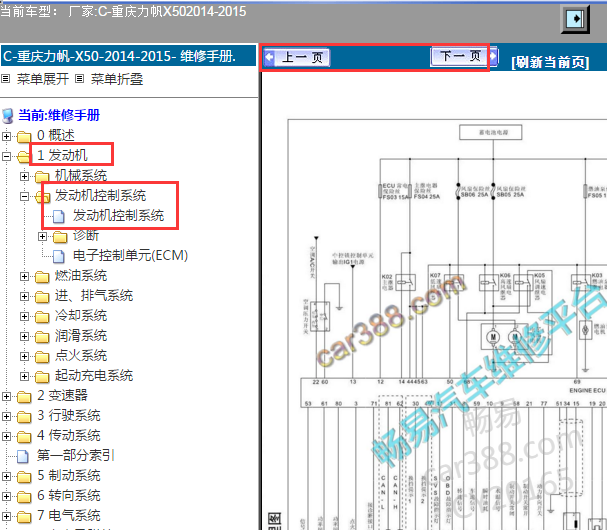607x530 pixels.
Task: Click the folder icon of 0 概述
Action: [x=24, y=137]
